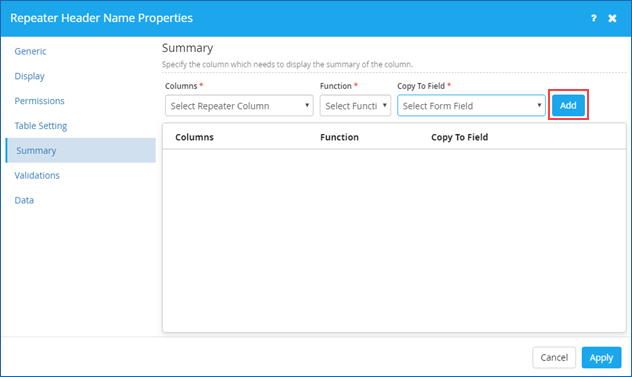Switch to the Display tab
The width and height of the screenshot is (632, 377).
[29, 76]
